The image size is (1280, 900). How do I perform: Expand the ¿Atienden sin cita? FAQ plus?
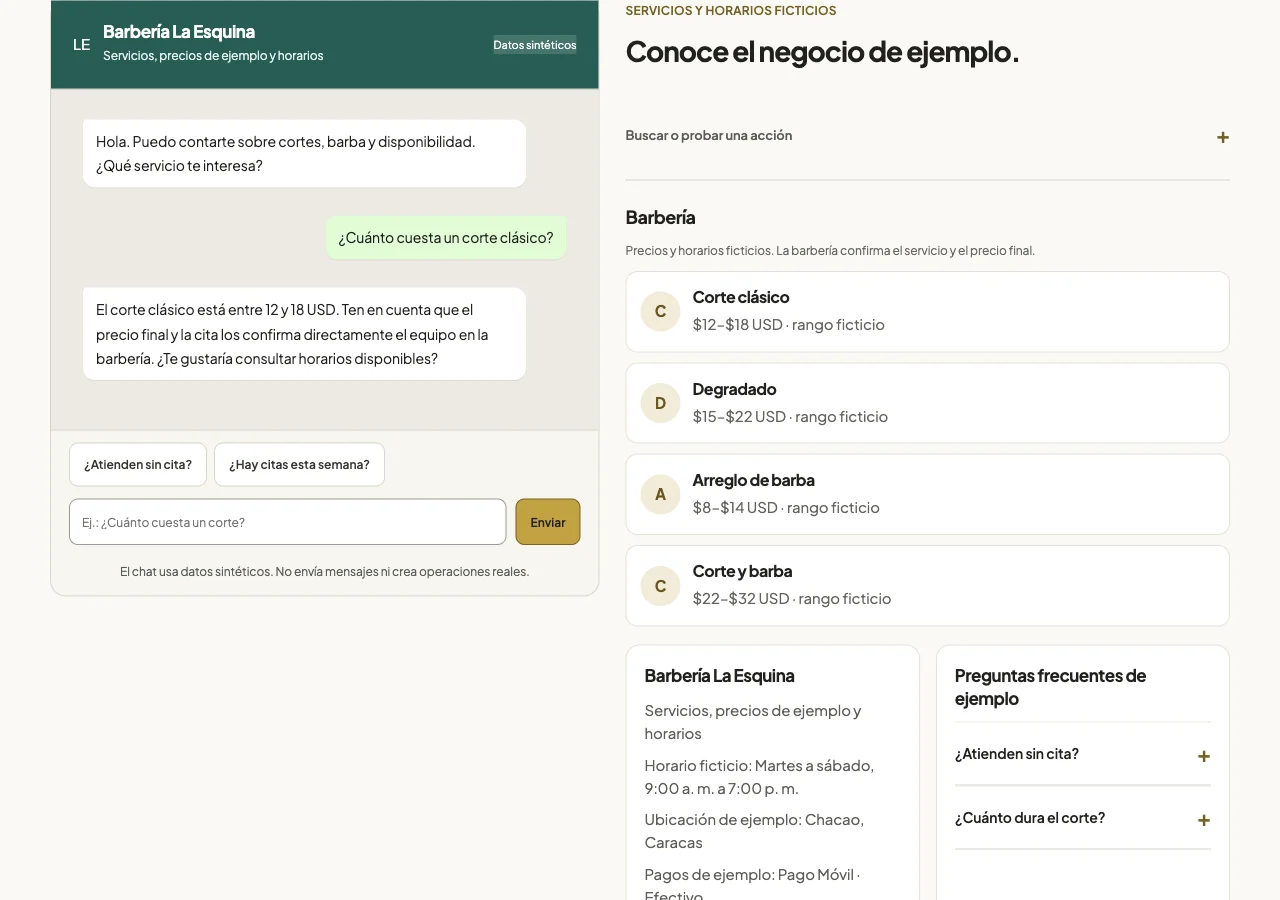pos(1204,756)
